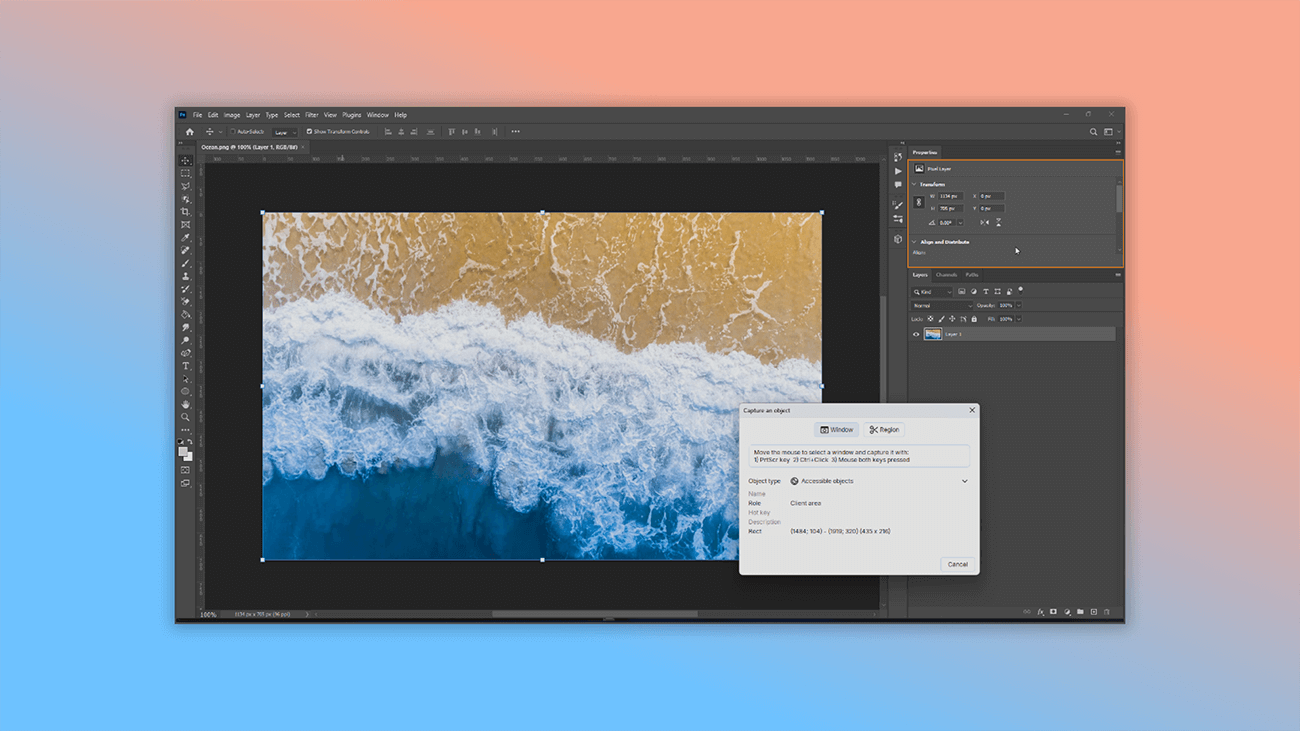Toggle Show Transform Controls
1300x731 pixels.
point(309,131)
